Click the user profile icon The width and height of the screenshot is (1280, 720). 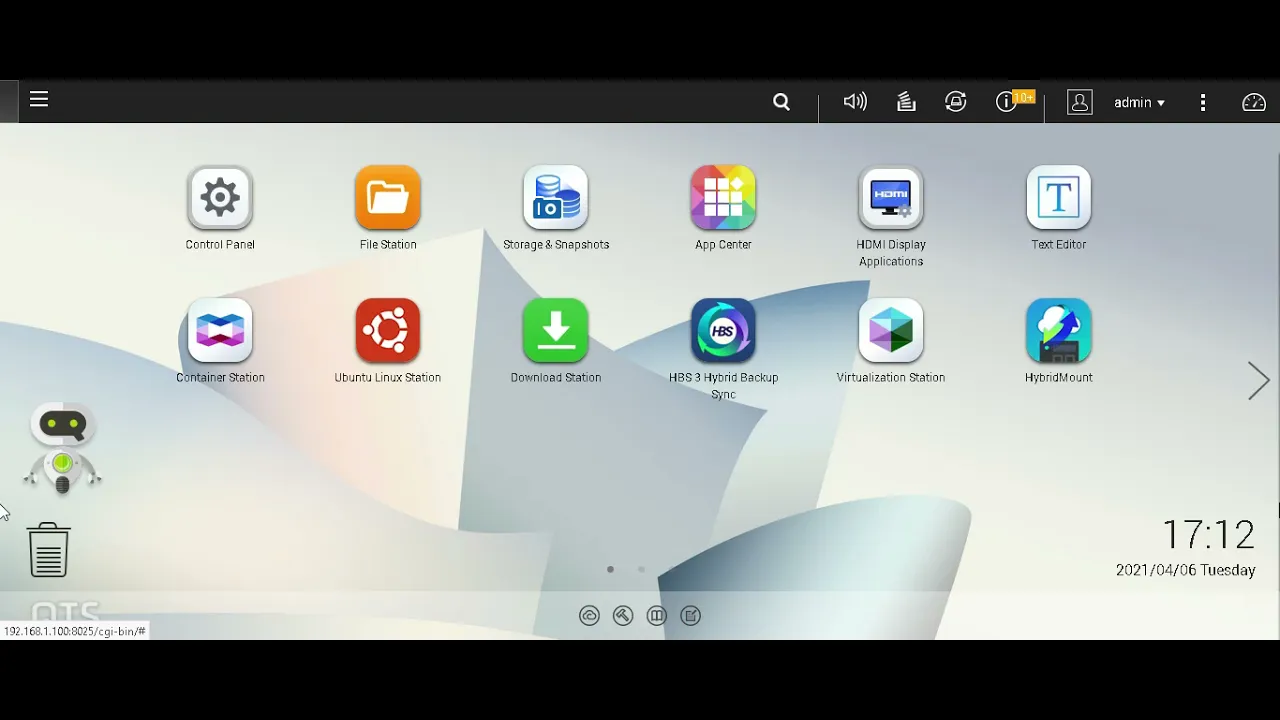coord(1080,102)
